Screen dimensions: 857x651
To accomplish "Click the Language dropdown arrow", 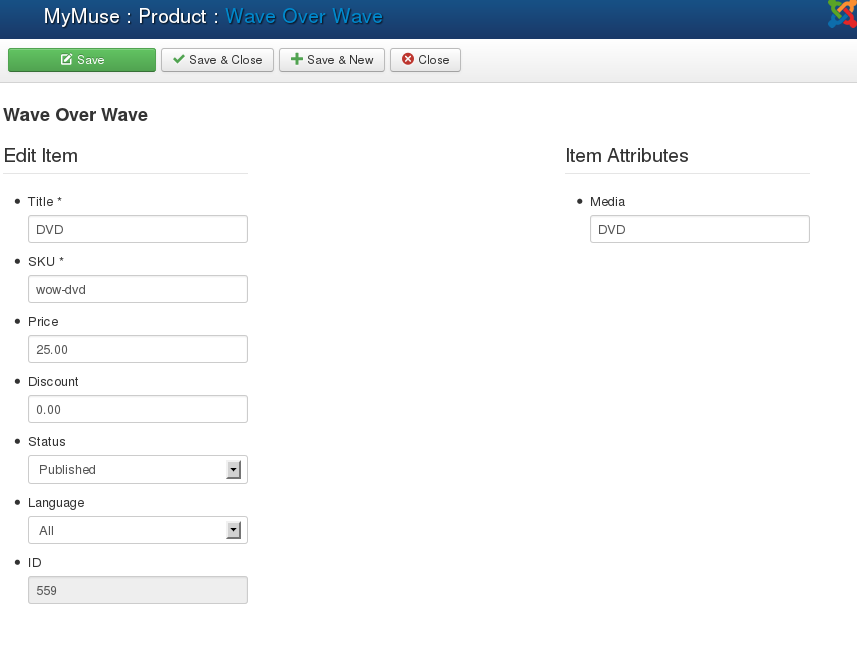I will pos(234,531).
